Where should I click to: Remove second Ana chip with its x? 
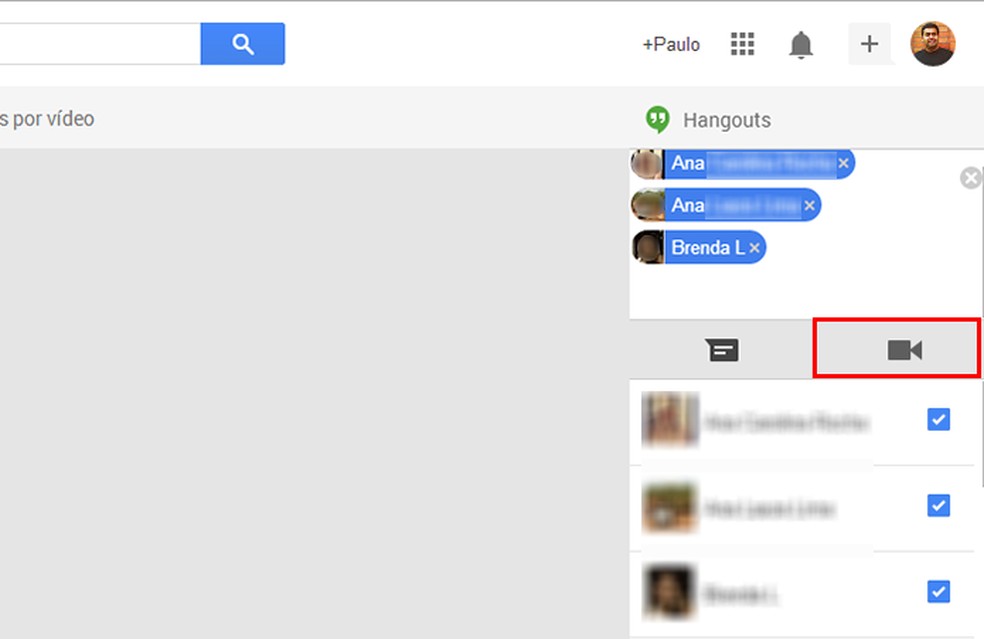[810, 205]
